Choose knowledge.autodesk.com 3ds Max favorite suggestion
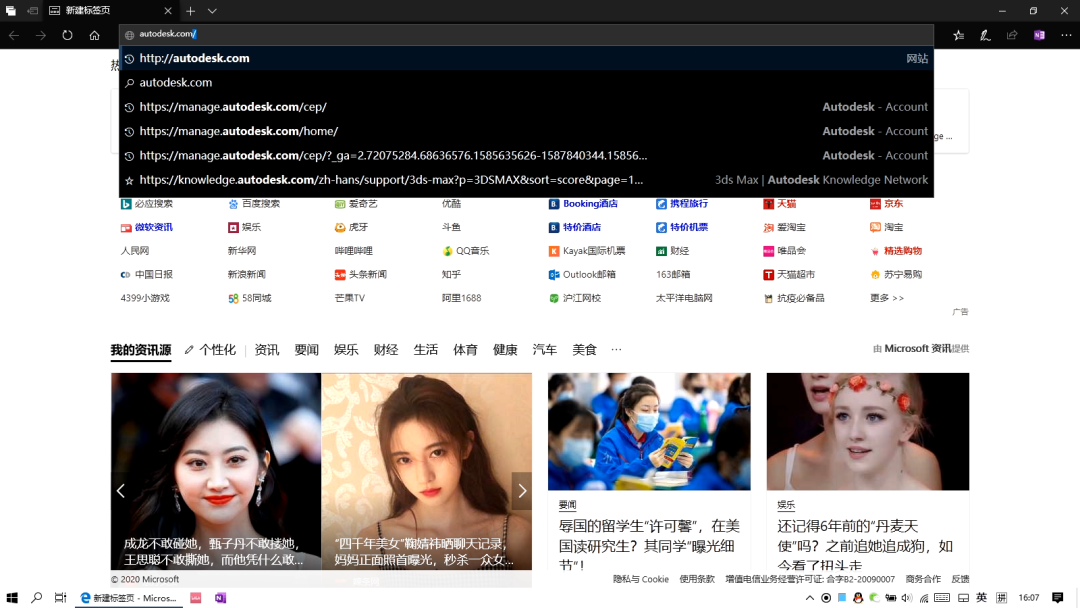The height and width of the screenshot is (608, 1080). click(x=527, y=180)
